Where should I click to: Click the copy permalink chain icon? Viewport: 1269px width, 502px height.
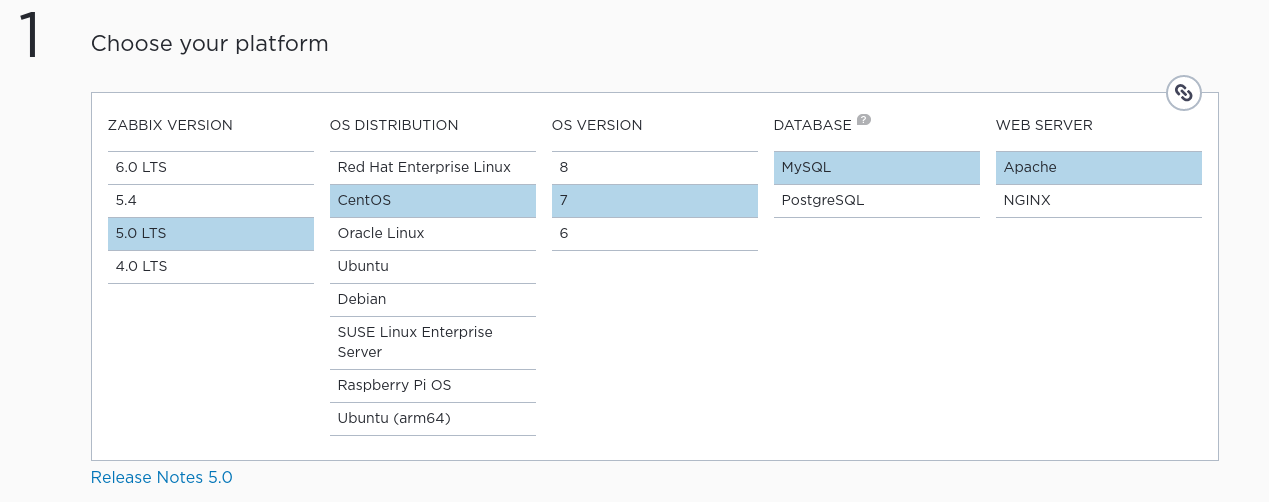(1184, 93)
